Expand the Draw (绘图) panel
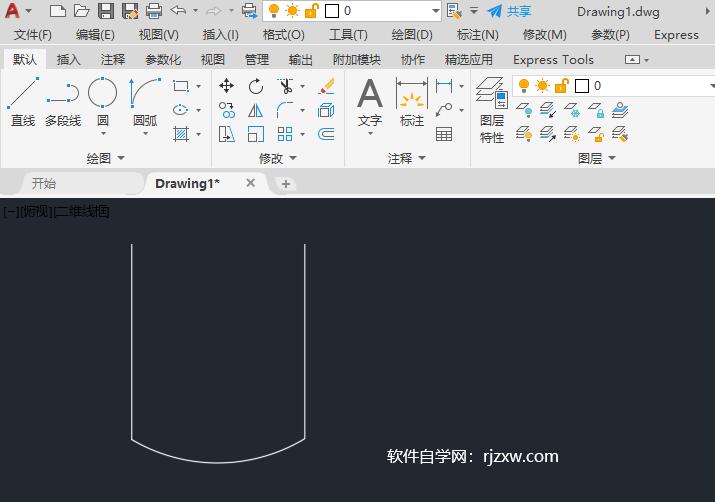This screenshot has width=715, height=502. [105, 158]
